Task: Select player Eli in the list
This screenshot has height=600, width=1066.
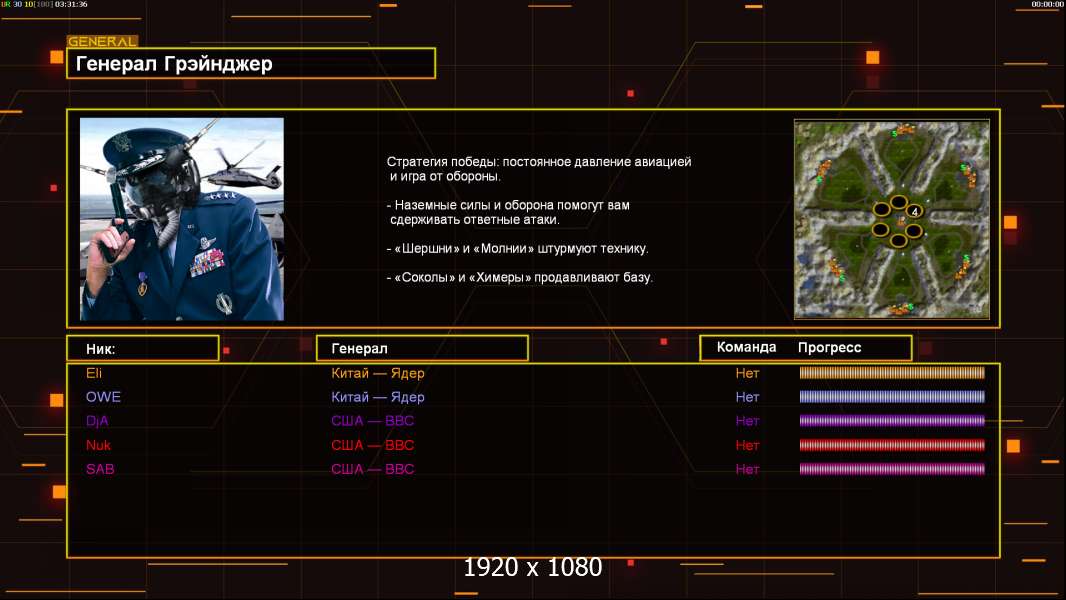Action: [94, 373]
